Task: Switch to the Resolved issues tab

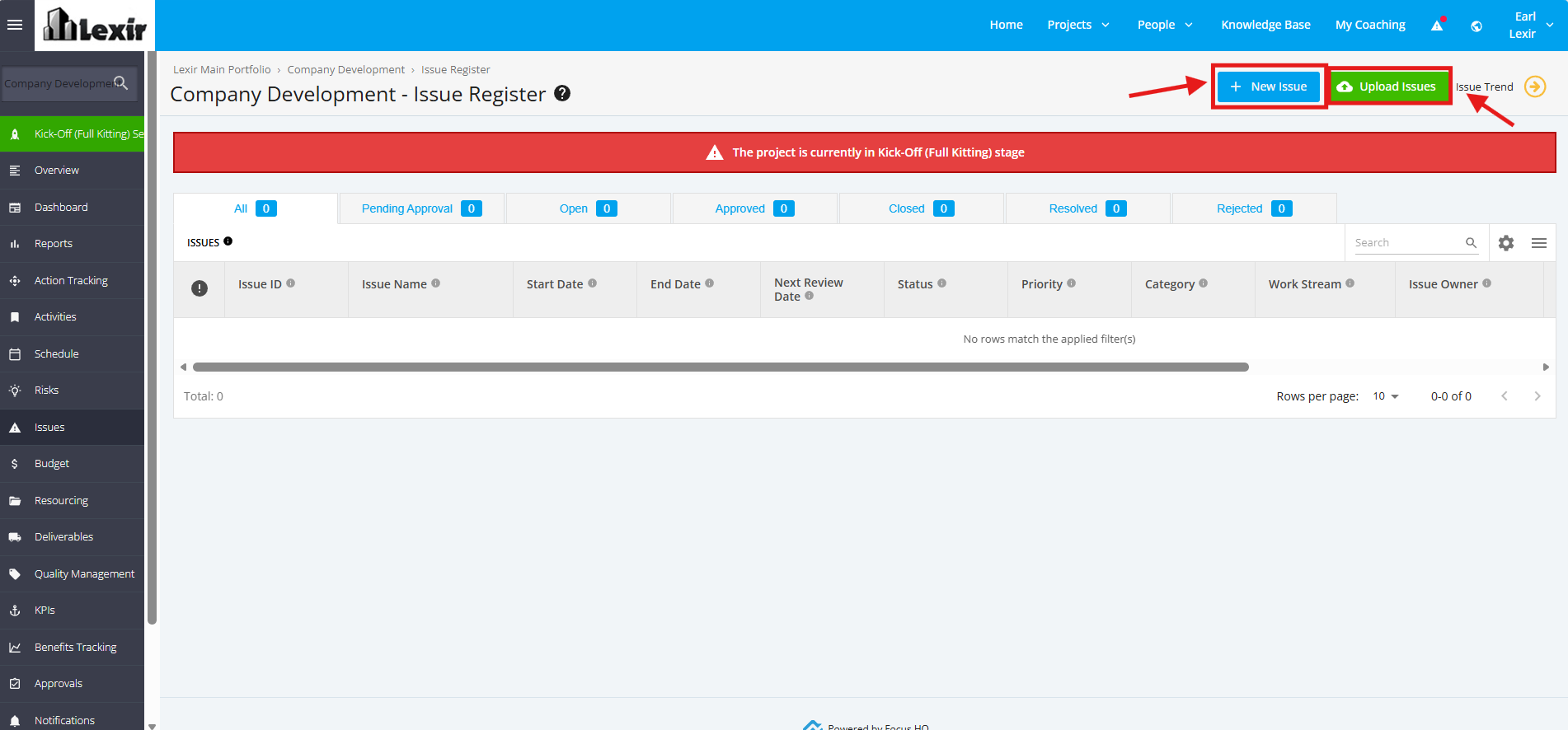Action: point(1088,208)
